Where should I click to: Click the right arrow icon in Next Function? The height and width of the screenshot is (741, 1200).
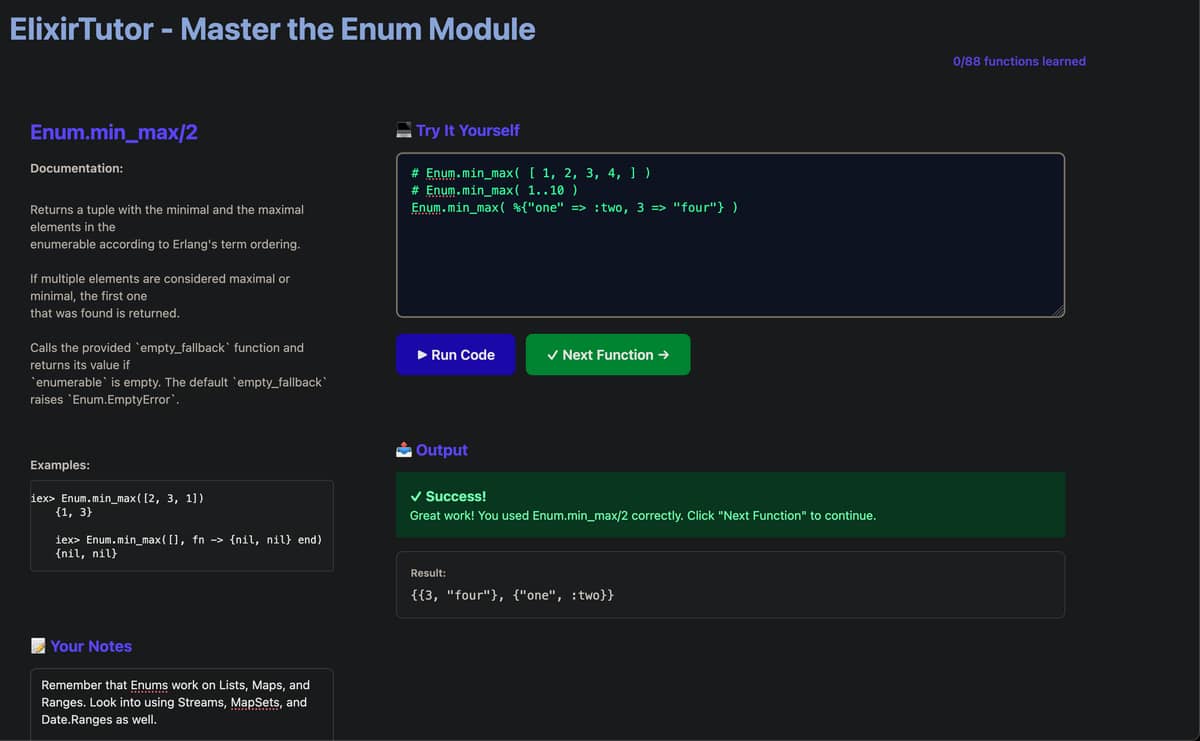point(664,355)
